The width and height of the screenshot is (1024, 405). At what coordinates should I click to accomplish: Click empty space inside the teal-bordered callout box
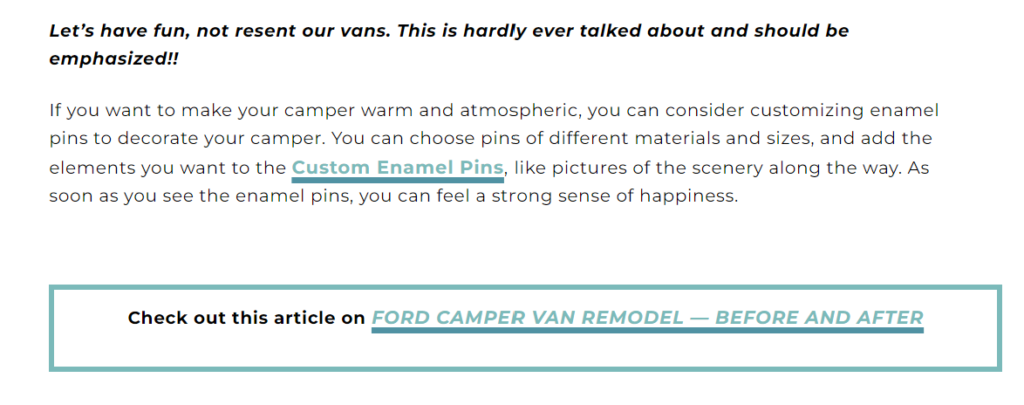tap(524, 352)
